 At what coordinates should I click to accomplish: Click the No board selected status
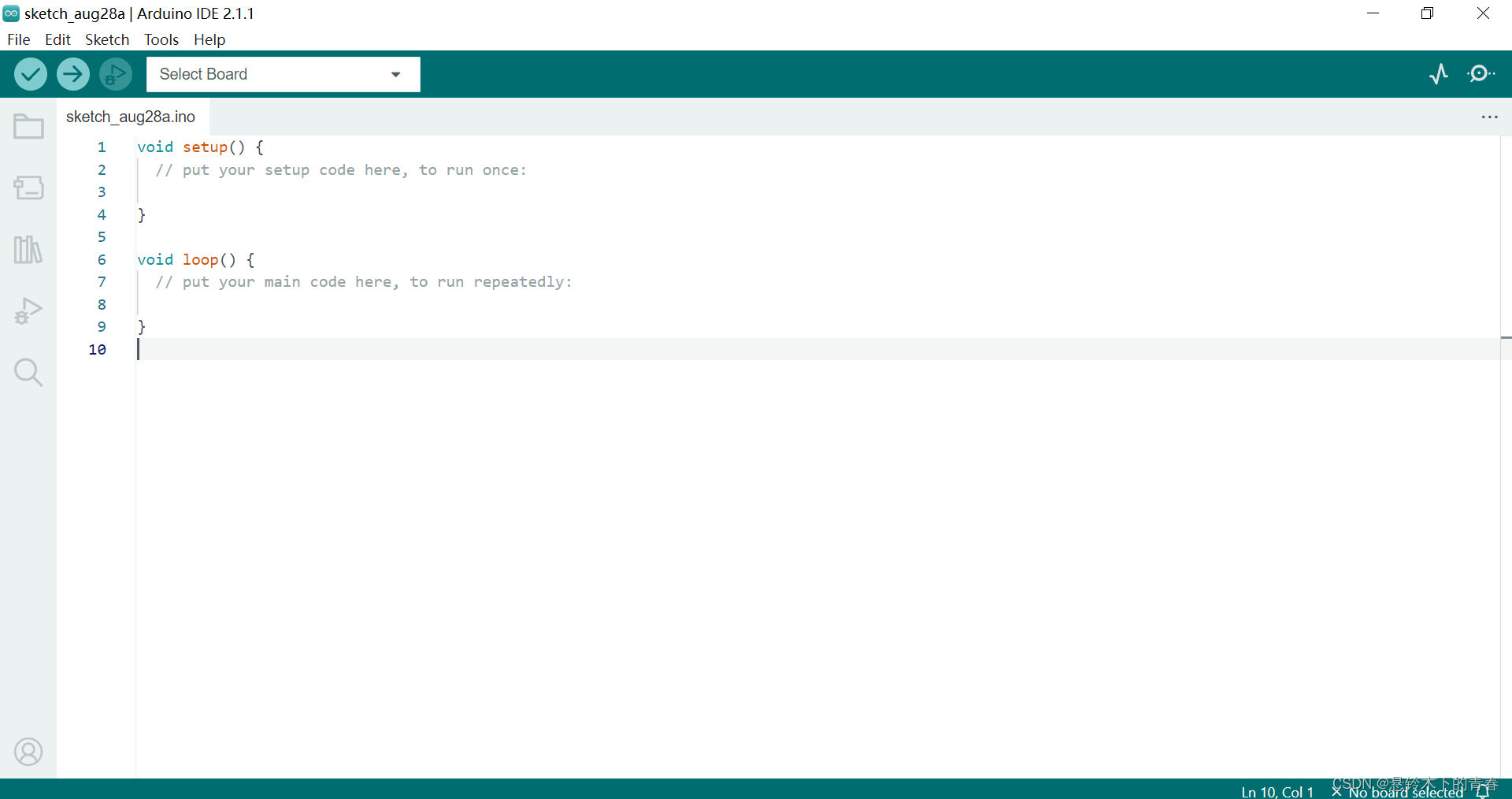[1398, 792]
